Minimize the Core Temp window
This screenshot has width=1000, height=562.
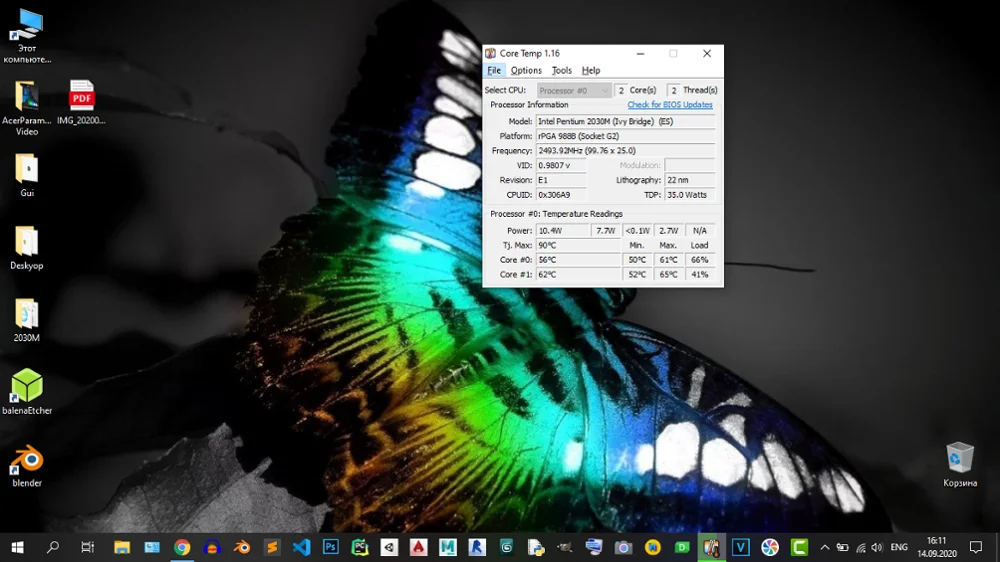tap(640, 54)
